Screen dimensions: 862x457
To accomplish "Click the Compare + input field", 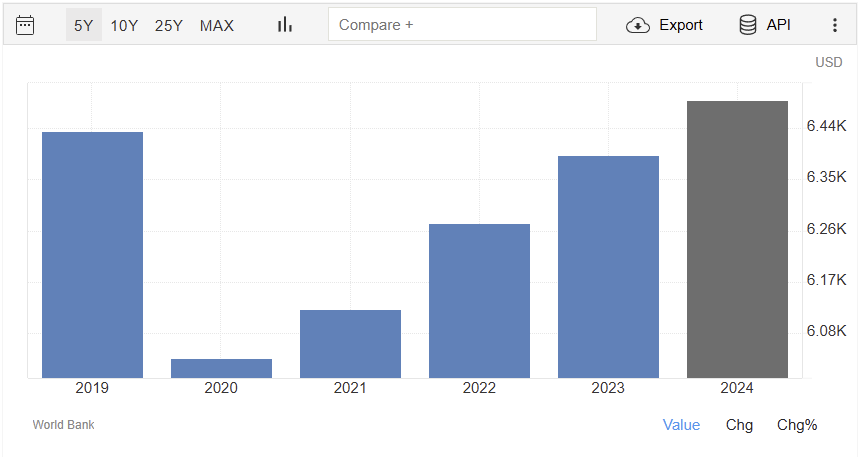I will coord(462,25).
